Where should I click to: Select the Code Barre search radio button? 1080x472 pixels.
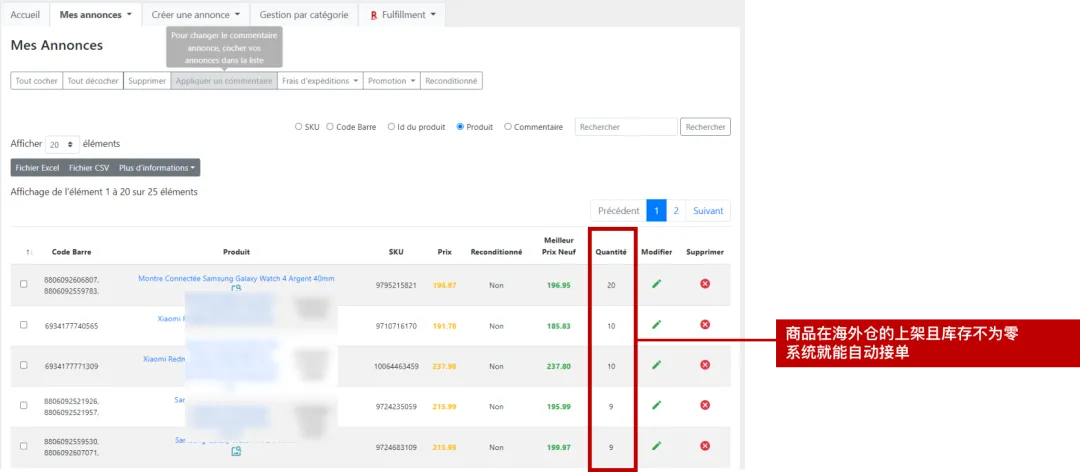(330, 127)
